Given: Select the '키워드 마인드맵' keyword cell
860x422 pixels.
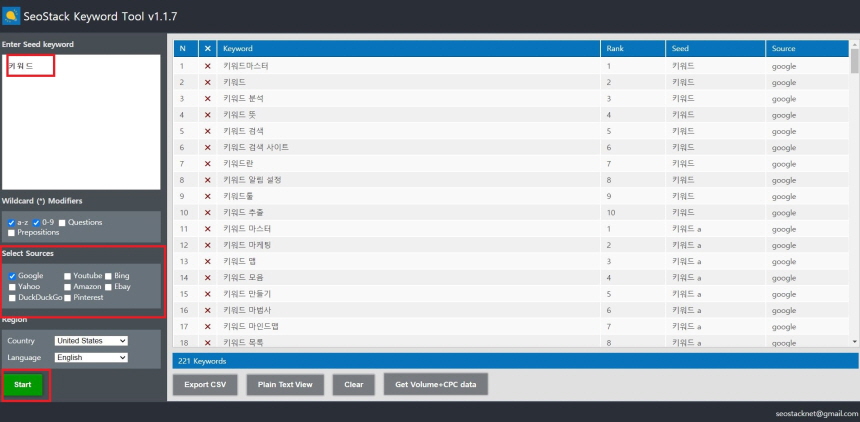Looking at the screenshot, I should [409, 327].
